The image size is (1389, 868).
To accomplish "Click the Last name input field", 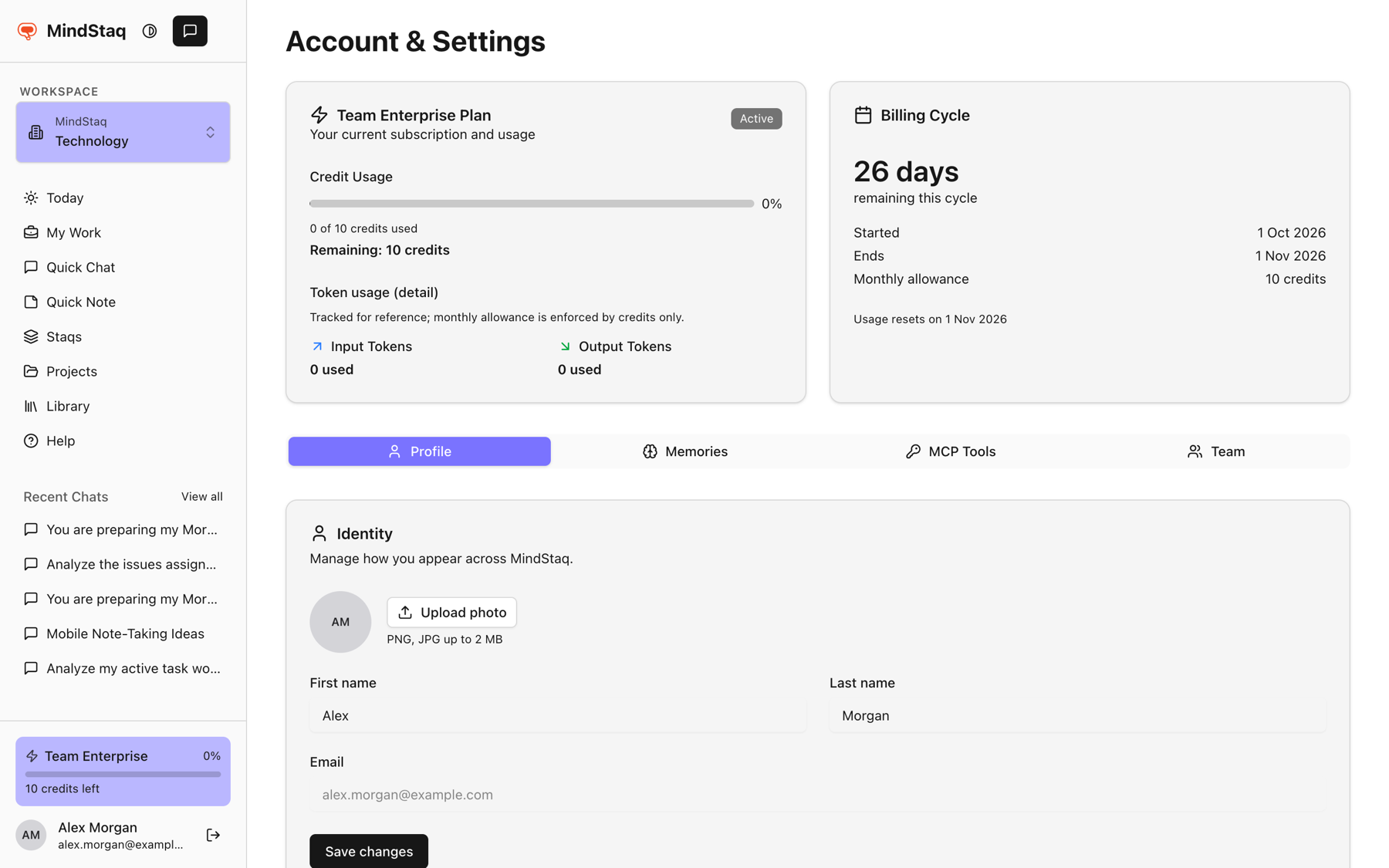I will (x=1078, y=716).
